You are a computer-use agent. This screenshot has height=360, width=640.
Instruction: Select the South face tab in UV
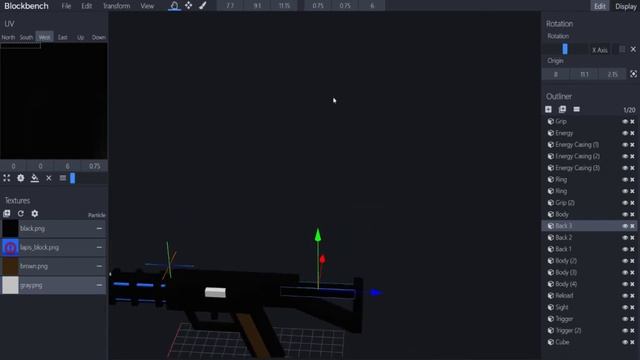click(x=26, y=37)
